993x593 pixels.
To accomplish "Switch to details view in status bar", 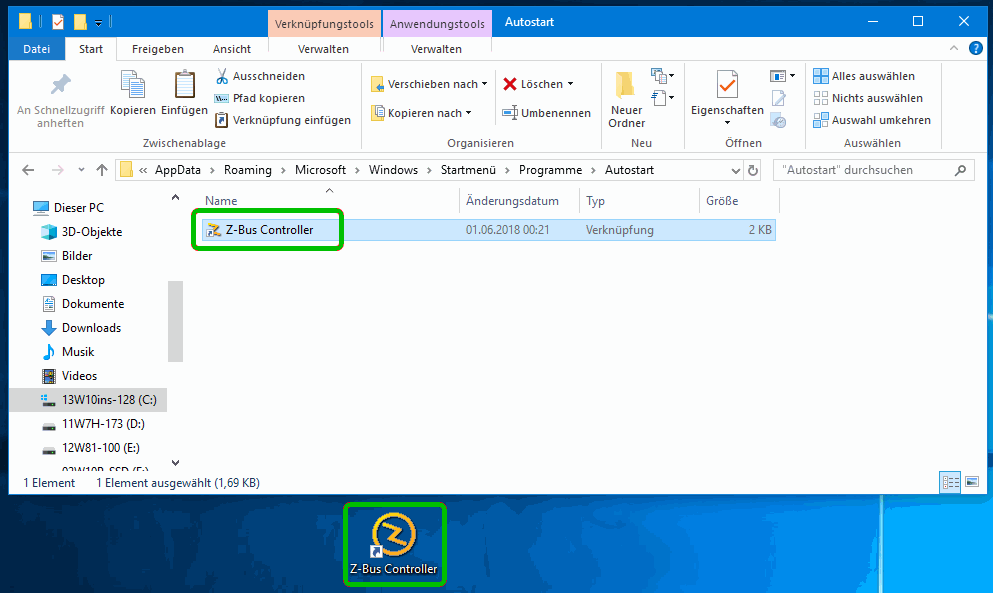I will (x=951, y=482).
